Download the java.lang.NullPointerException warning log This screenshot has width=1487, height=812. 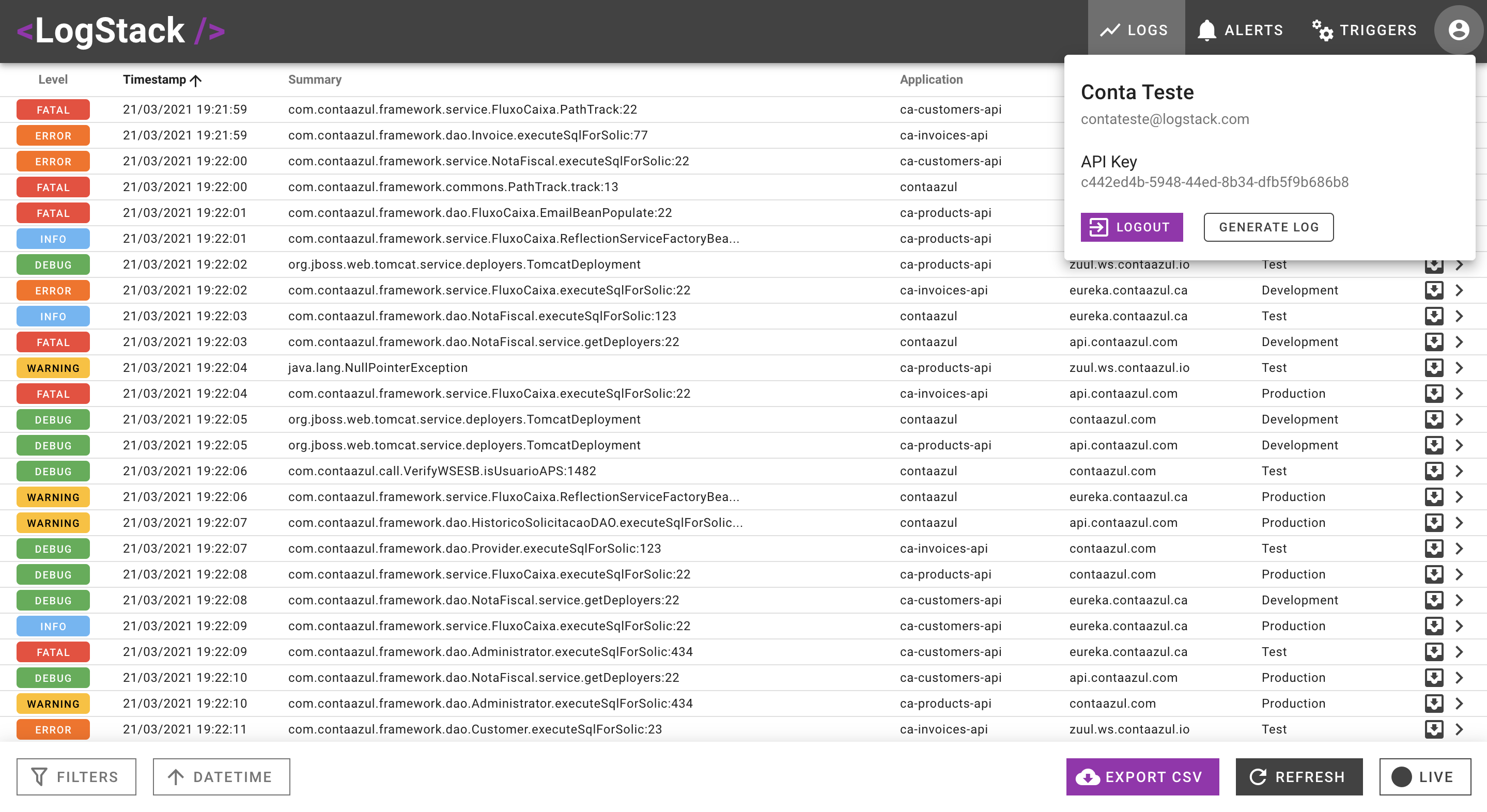pyautogui.click(x=1433, y=368)
